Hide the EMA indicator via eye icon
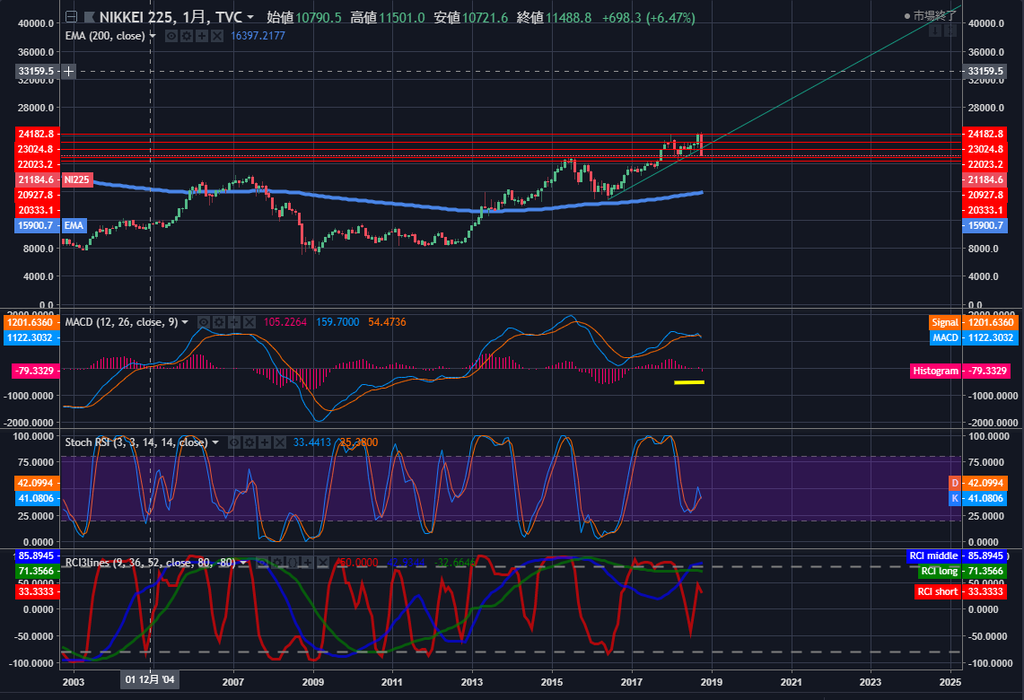 point(171,36)
